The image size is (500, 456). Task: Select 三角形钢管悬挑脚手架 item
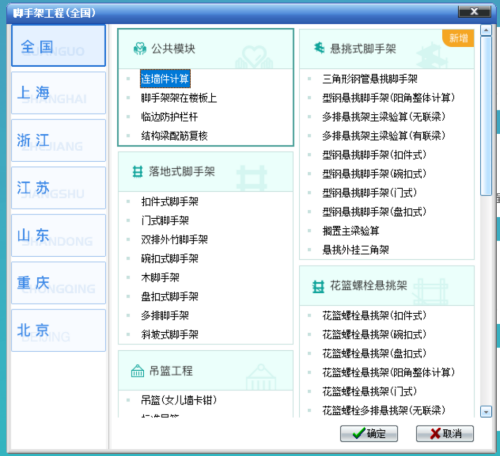click(370, 79)
